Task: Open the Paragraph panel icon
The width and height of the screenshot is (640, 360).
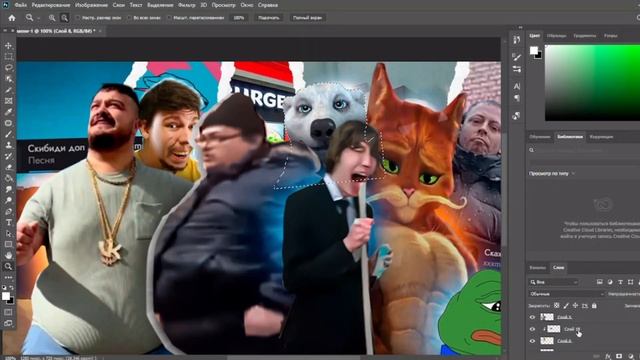Action: point(517,98)
